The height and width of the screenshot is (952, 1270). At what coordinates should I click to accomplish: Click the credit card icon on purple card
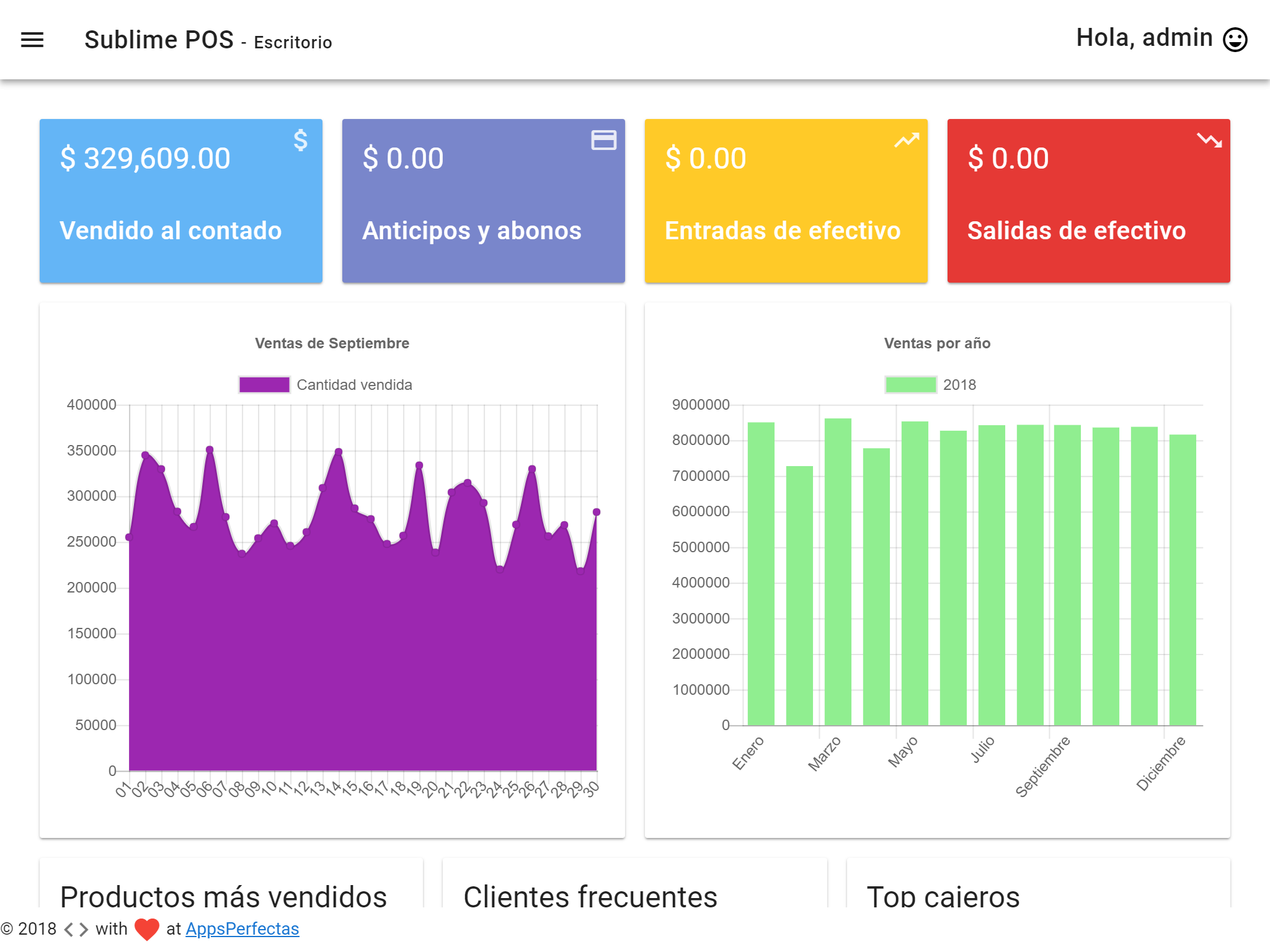(603, 140)
